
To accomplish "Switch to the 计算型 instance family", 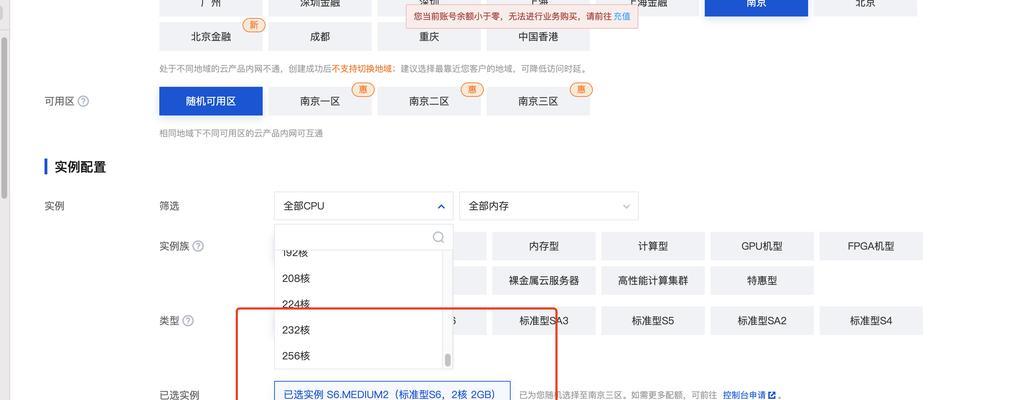I will click(653, 246).
